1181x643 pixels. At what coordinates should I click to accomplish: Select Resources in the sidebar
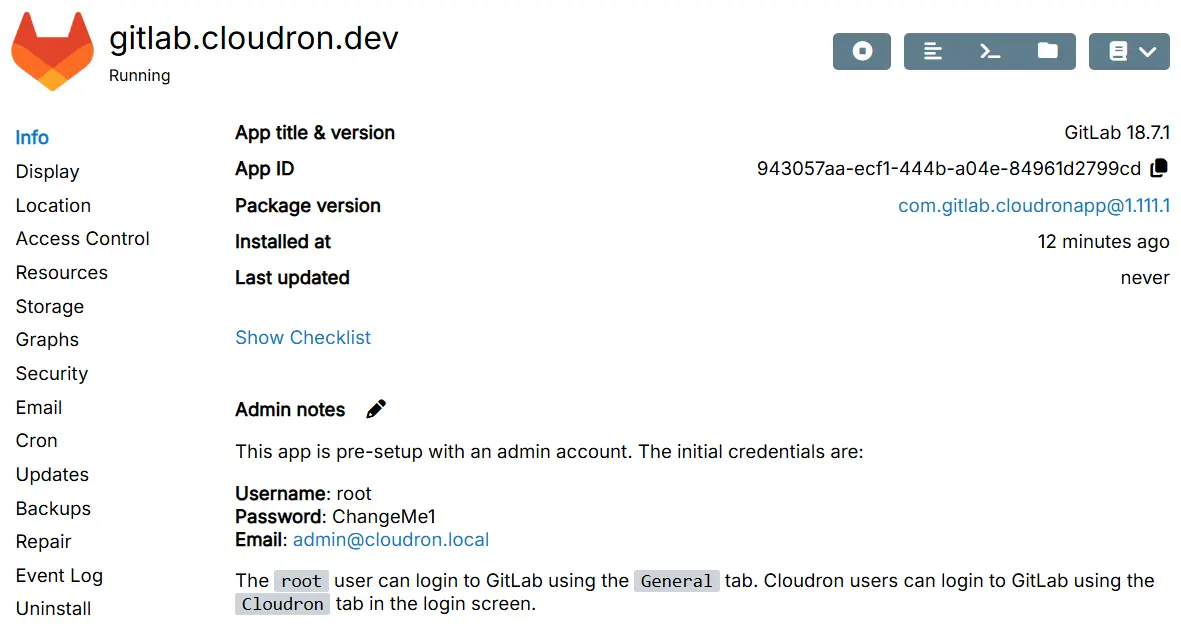pos(62,273)
